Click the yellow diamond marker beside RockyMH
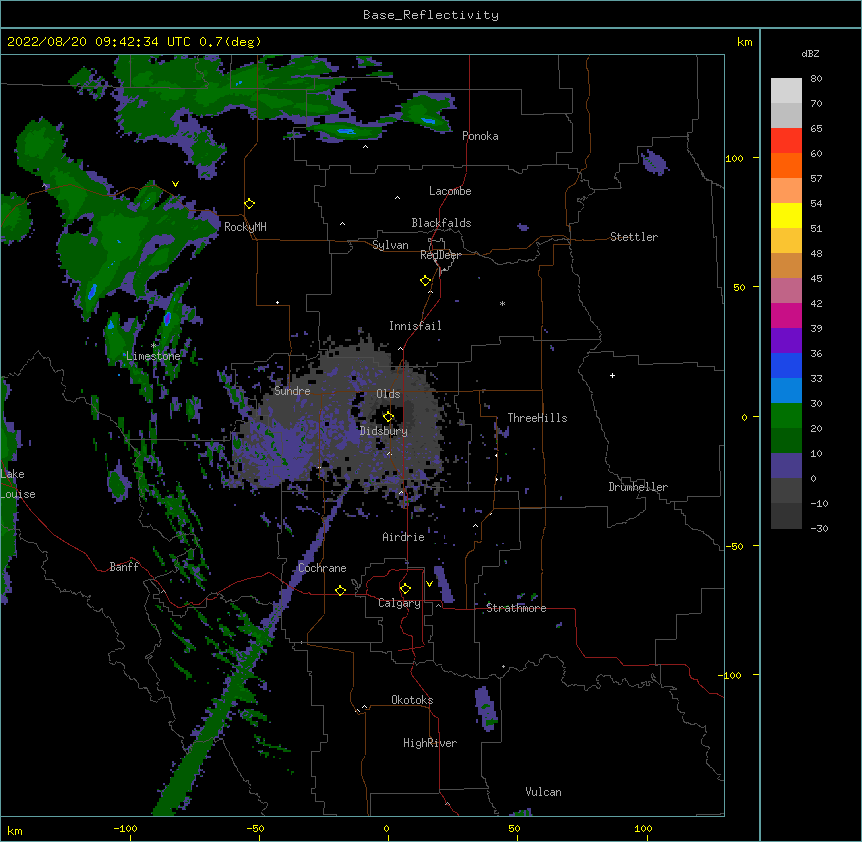 pos(250,204)
